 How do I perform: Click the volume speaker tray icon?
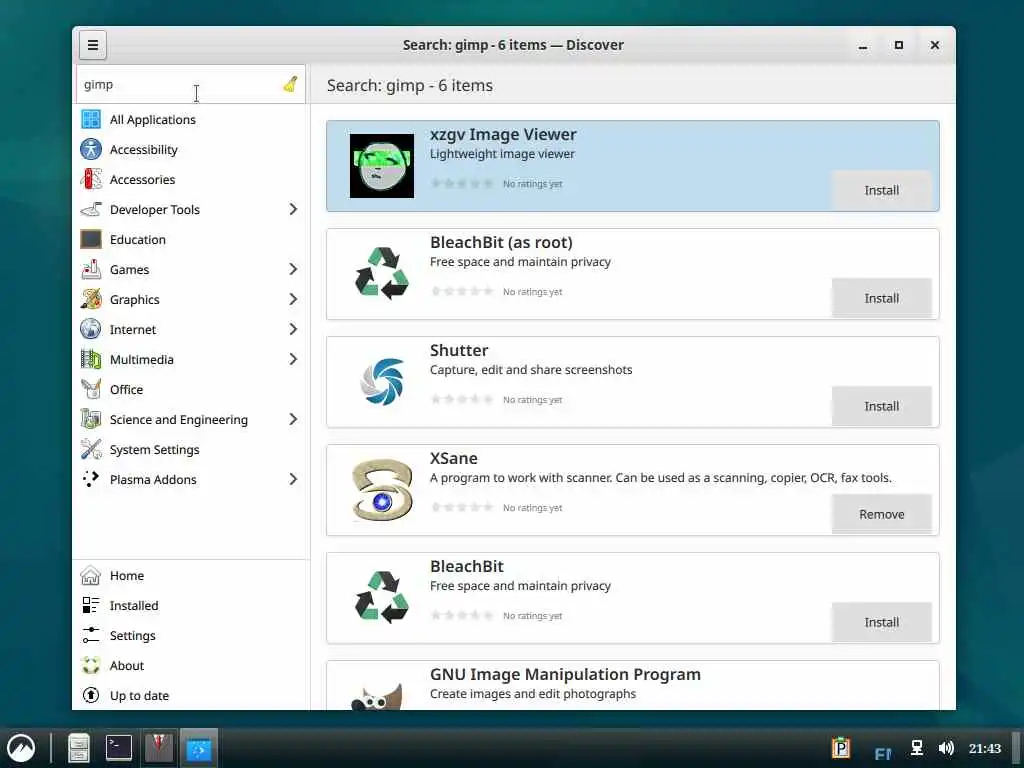click(x=946, y=748)
